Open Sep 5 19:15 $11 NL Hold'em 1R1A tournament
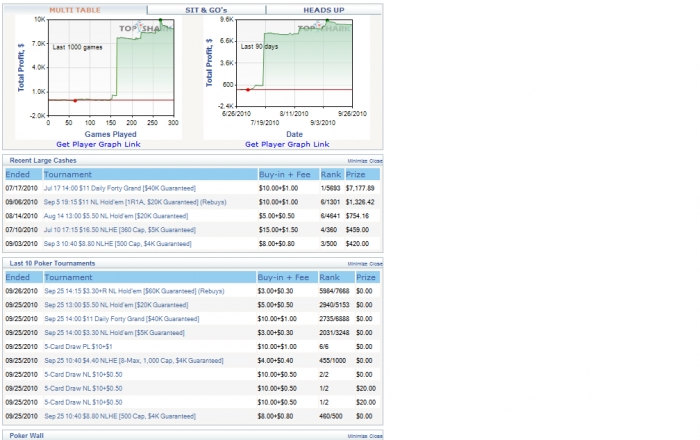Image resolution: width=700 pixels, height=440 pixels. point(135,202)
